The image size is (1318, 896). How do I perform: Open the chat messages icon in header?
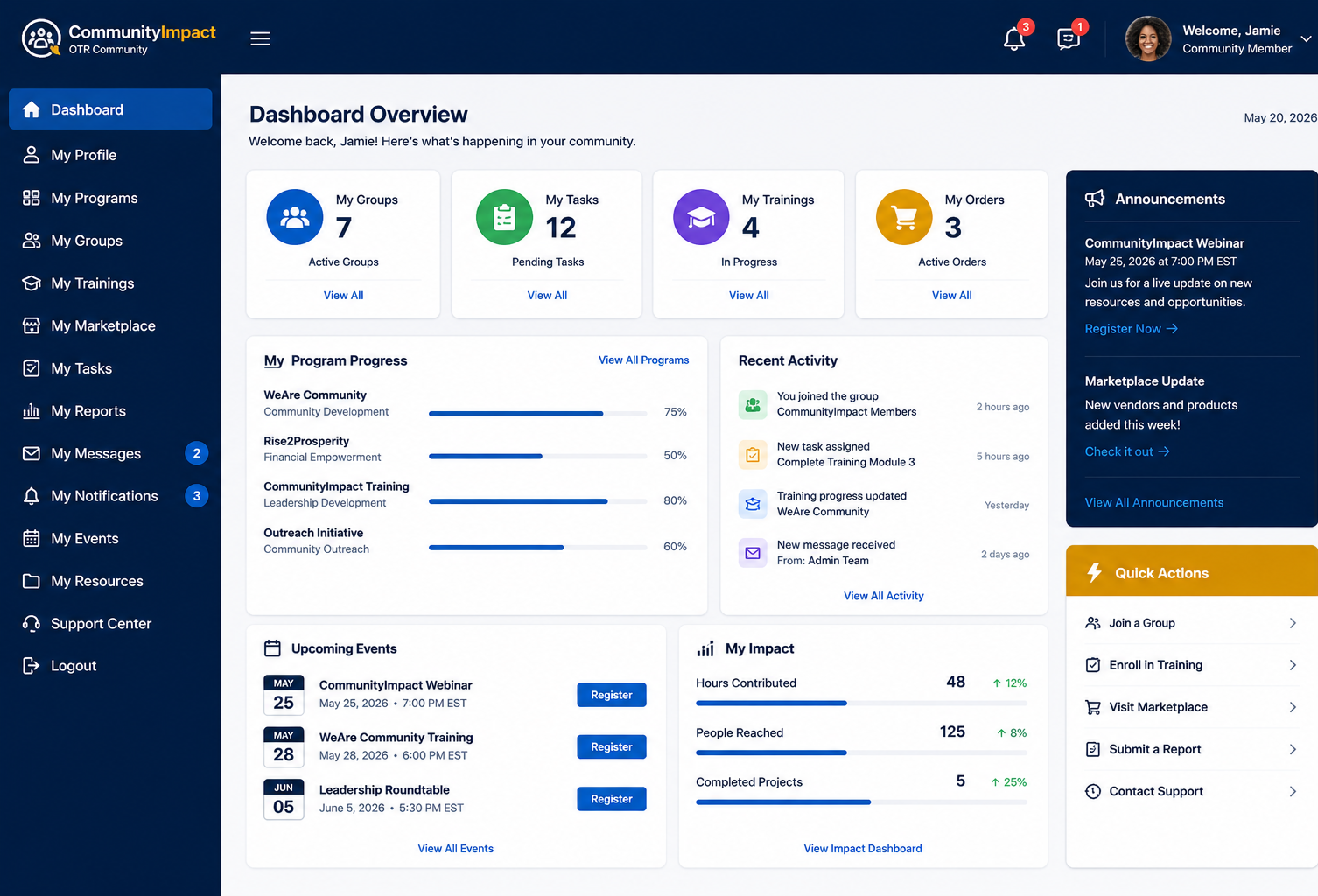coord(1069,39)
